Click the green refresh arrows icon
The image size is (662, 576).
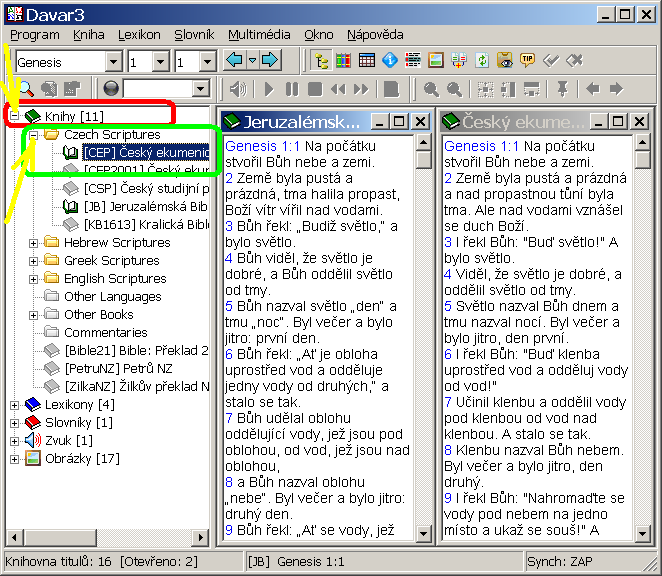482,61
